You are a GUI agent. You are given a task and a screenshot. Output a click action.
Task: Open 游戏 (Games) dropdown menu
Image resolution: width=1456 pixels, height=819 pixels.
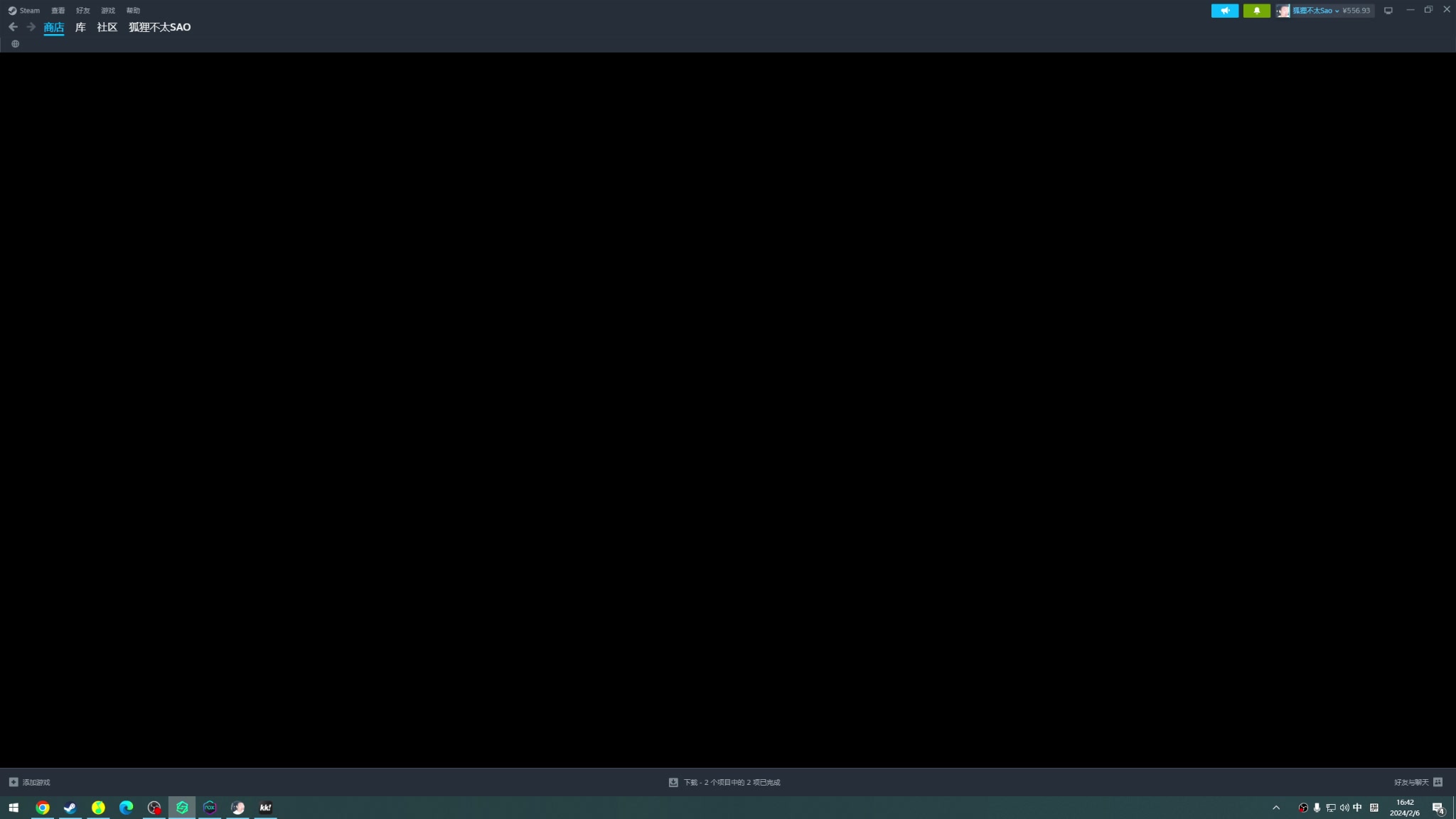(108, 10)
